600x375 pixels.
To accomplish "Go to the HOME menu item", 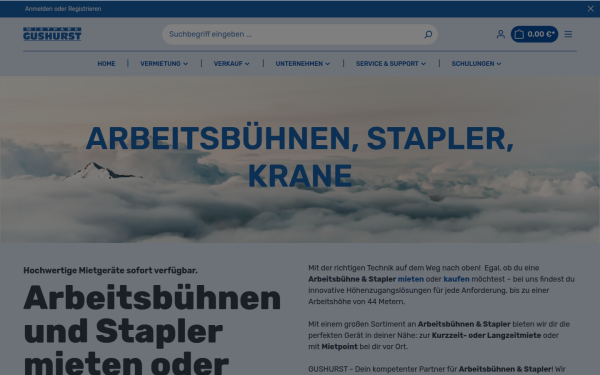I will tap(106, 64).
